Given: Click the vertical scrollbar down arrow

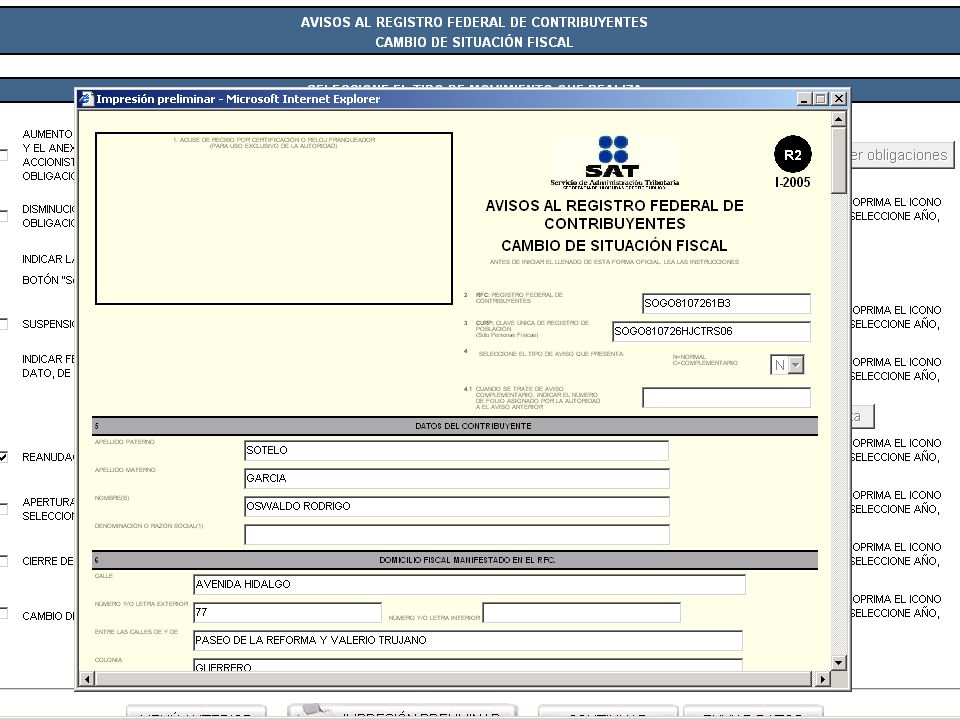Looking at the screenshot, I should click(x=838, y=662).
